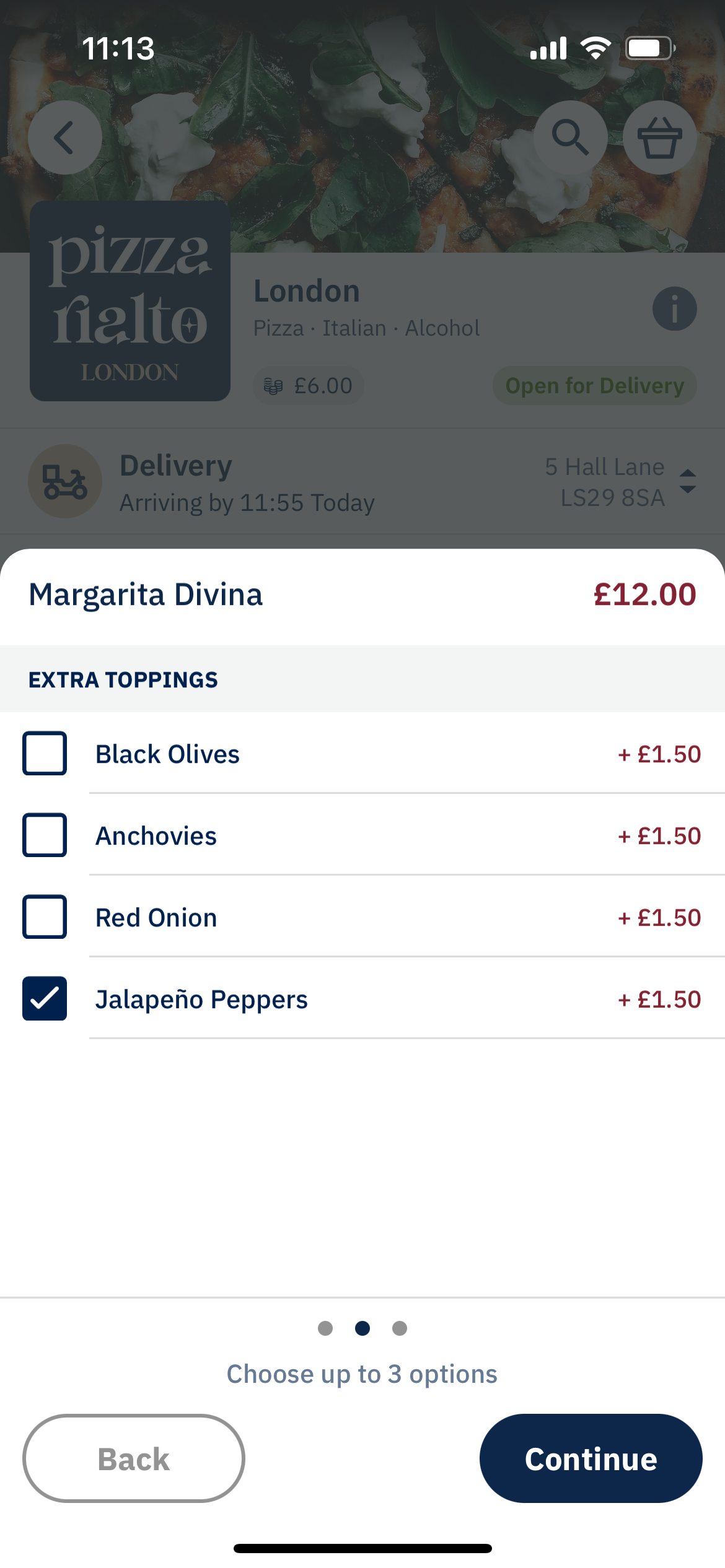Tick the Red Onion checkbox

pos(45,917)
